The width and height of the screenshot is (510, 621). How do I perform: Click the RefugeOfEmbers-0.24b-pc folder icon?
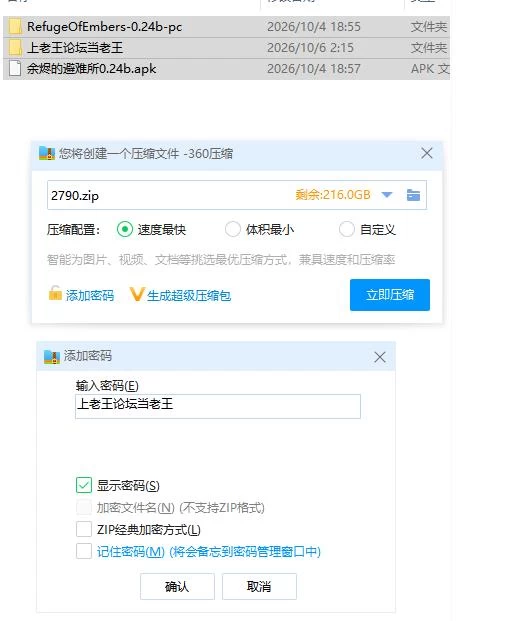point(15,27)
